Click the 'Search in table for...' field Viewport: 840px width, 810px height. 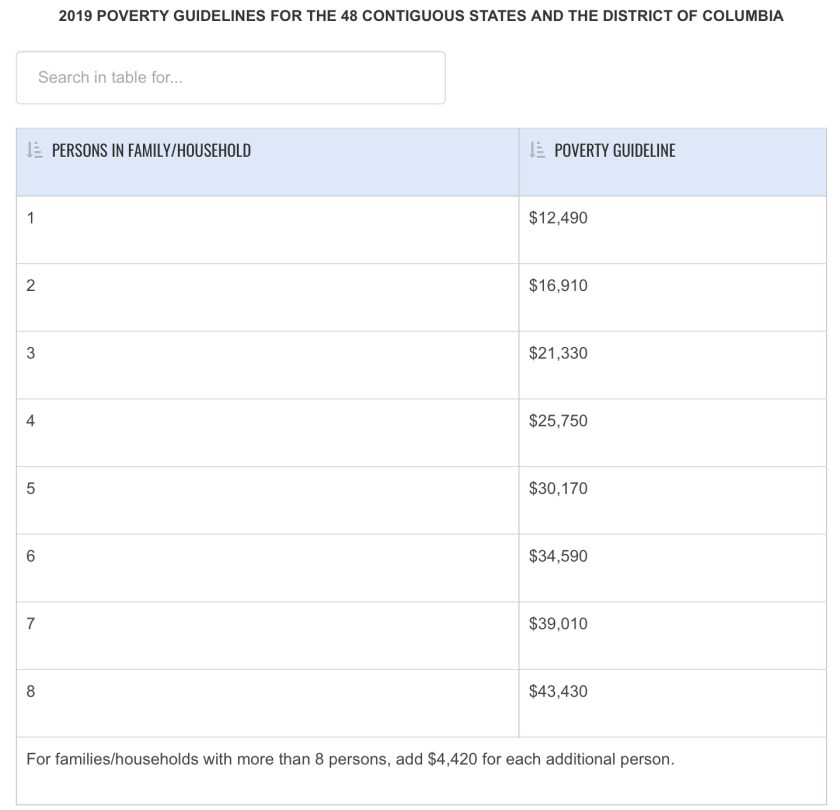[230, 77]
